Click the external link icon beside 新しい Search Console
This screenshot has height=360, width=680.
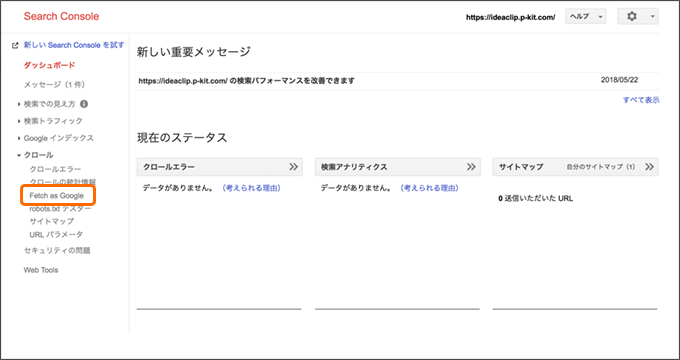tap(15, 45)
